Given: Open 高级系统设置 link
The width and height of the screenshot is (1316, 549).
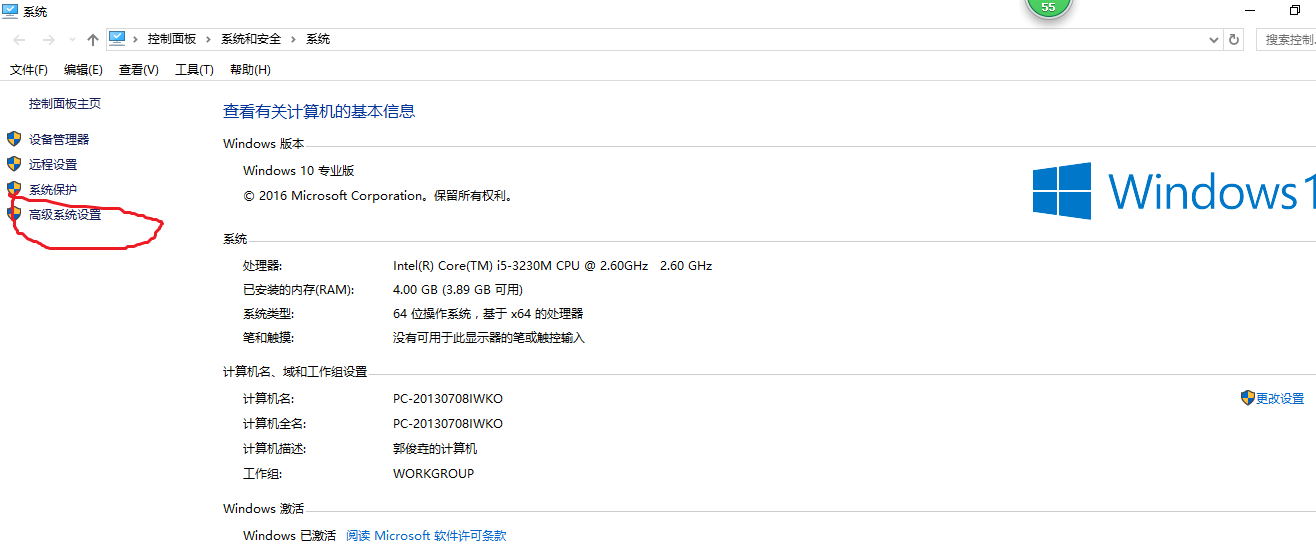Looking at the screenshot, I should [65, 214].
